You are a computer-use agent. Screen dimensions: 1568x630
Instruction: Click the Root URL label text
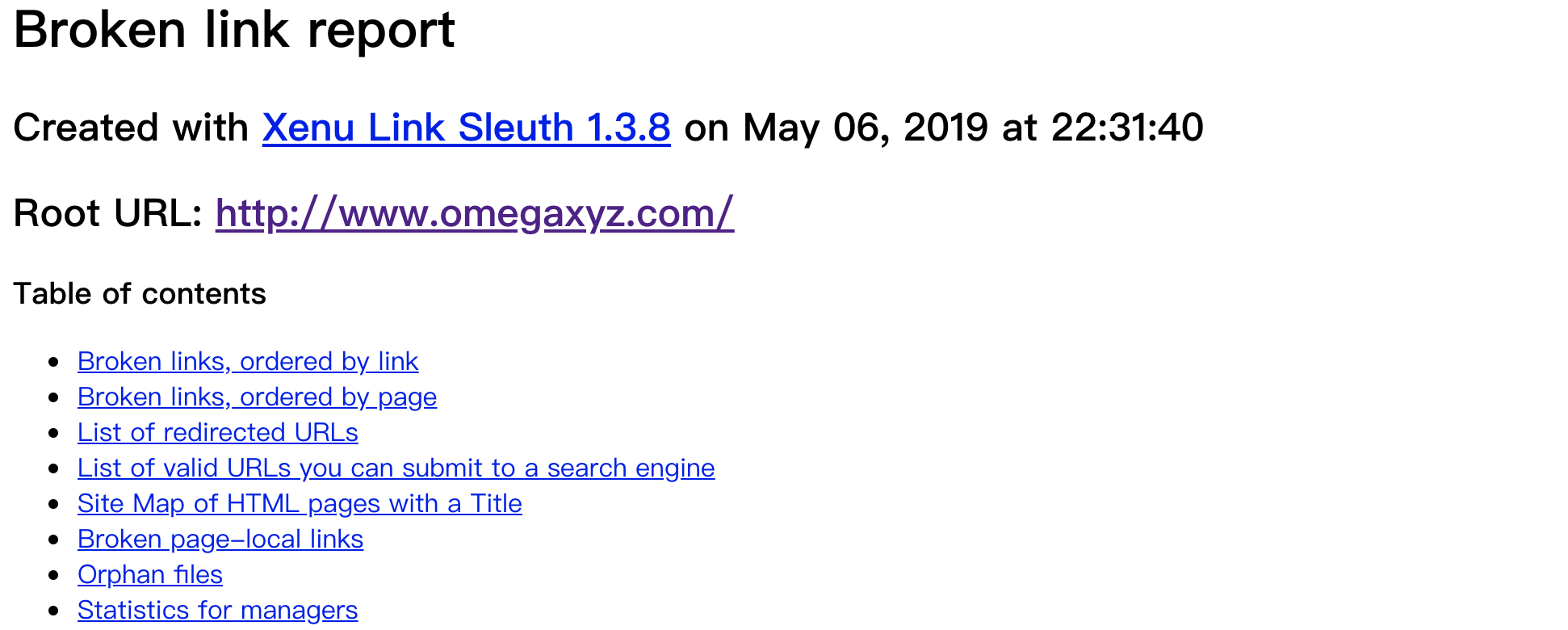point(107,213)
